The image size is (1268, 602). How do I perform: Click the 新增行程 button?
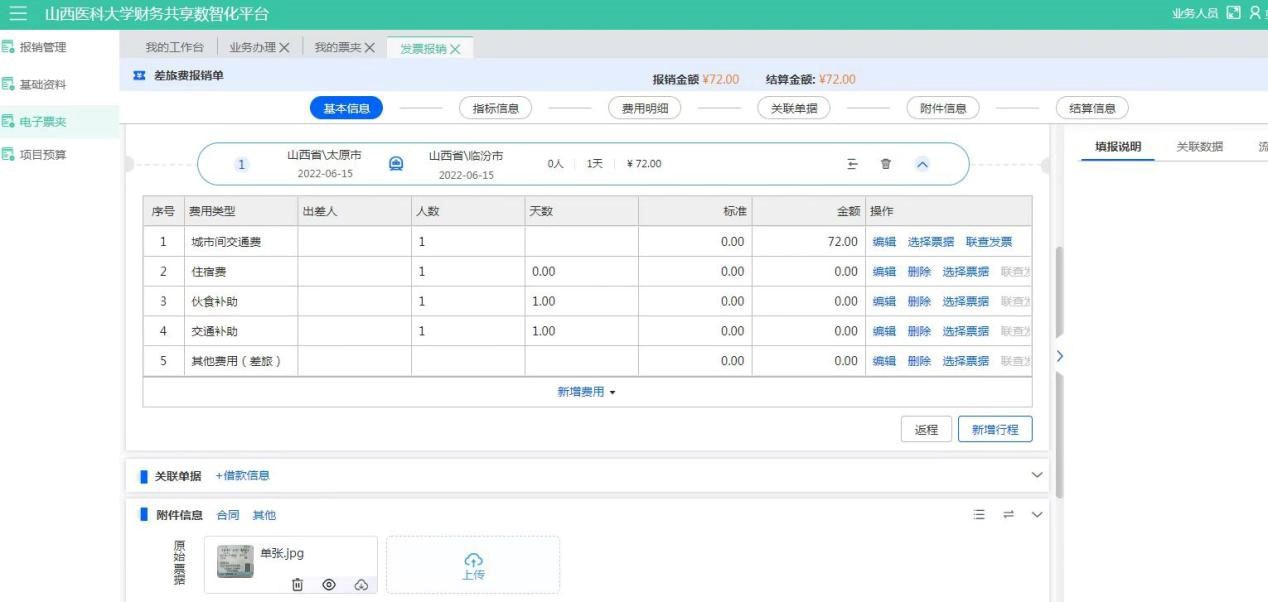tap(994, 429)
